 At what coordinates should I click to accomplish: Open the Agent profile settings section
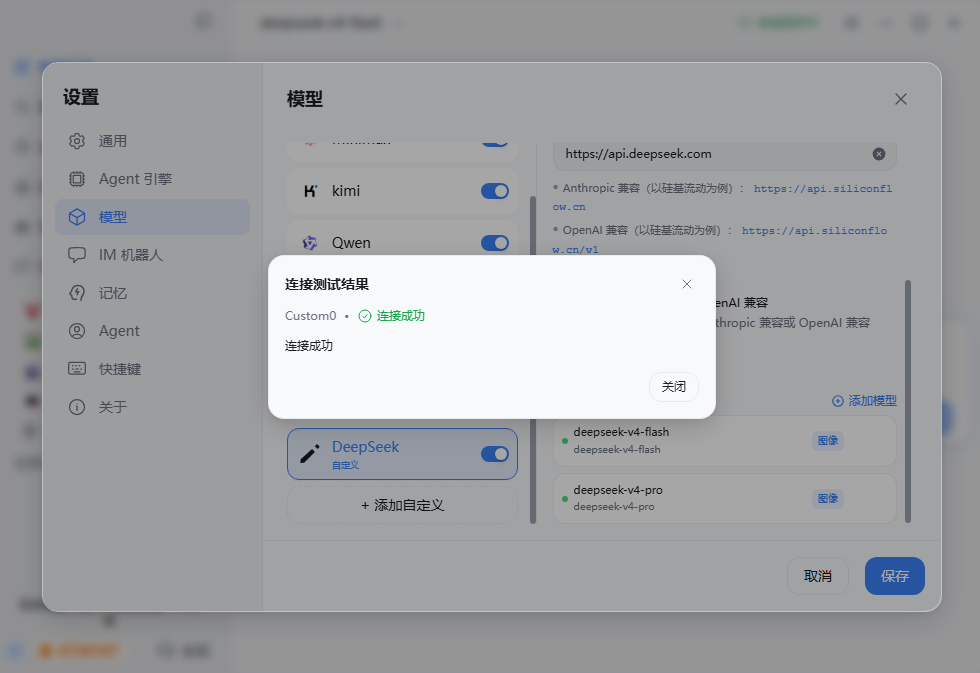152,331
